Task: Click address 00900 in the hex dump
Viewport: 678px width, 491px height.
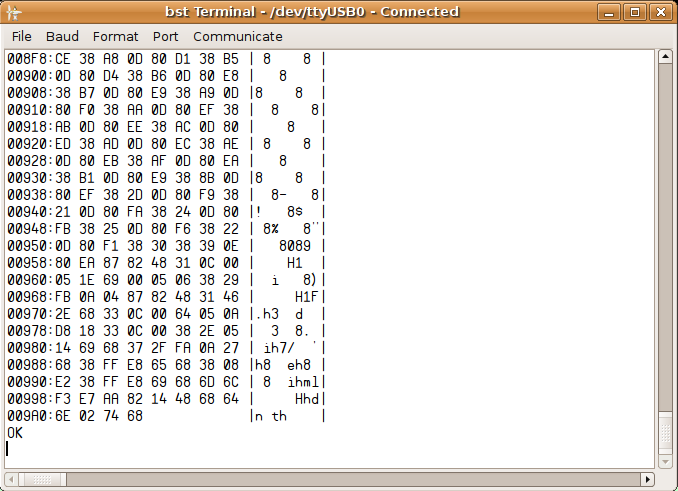Action: point(29,76)
